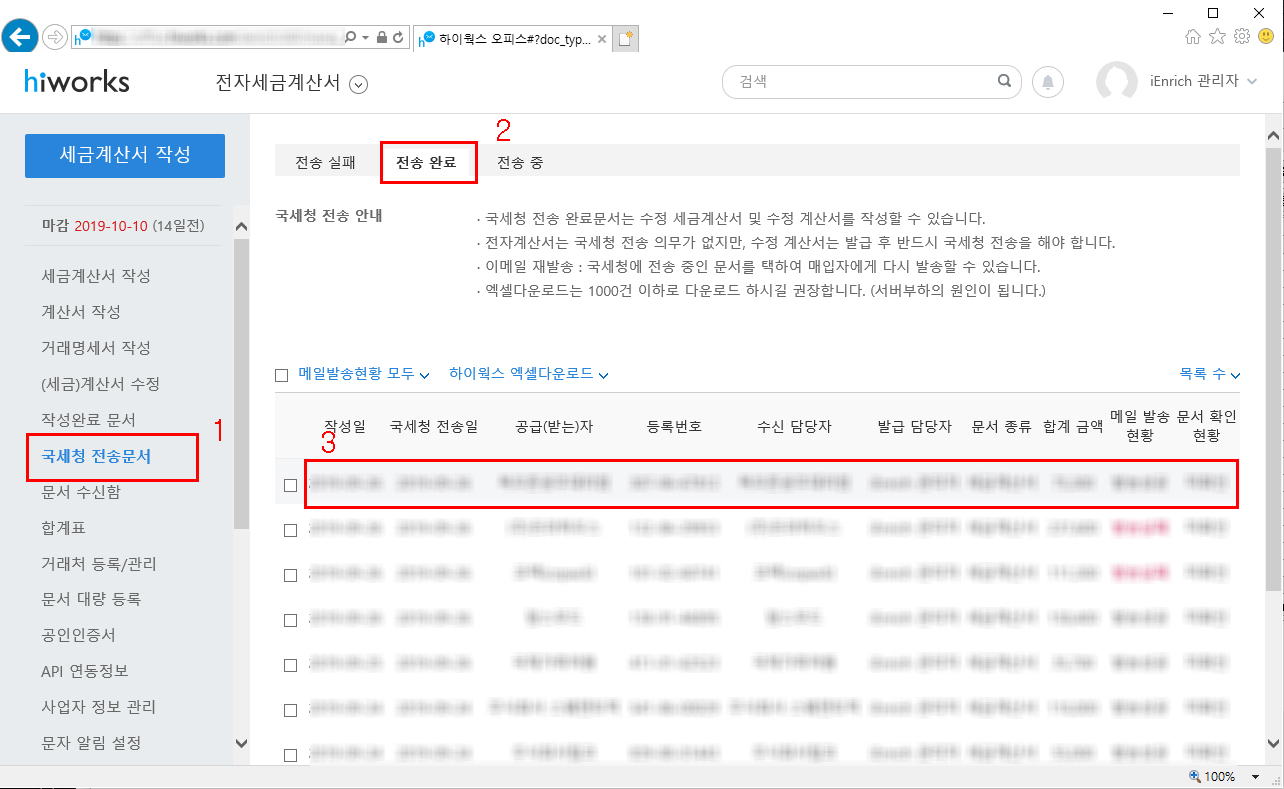Expand the 메일발송현황 모두 dropdown

coord(364,374)
